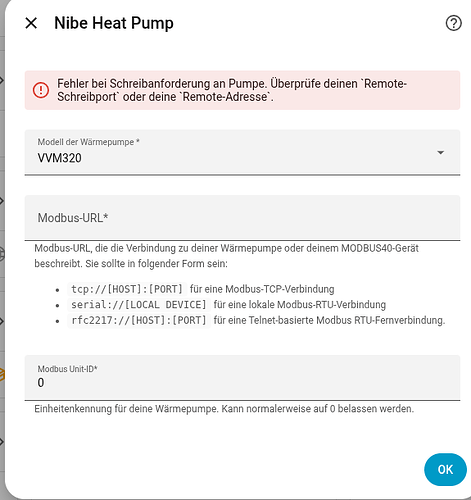
Task: Click the red exclamation error icon
Action: point(41,90)
